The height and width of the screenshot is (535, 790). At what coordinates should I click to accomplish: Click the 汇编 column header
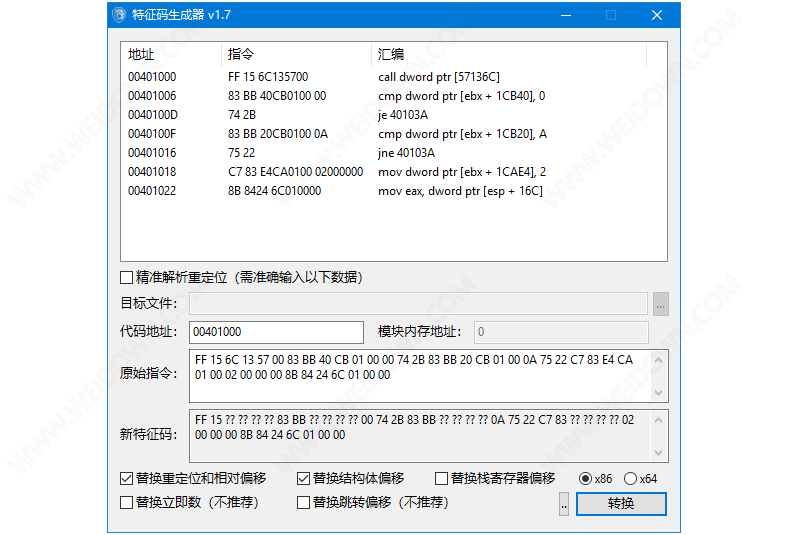tap(509, 54)
